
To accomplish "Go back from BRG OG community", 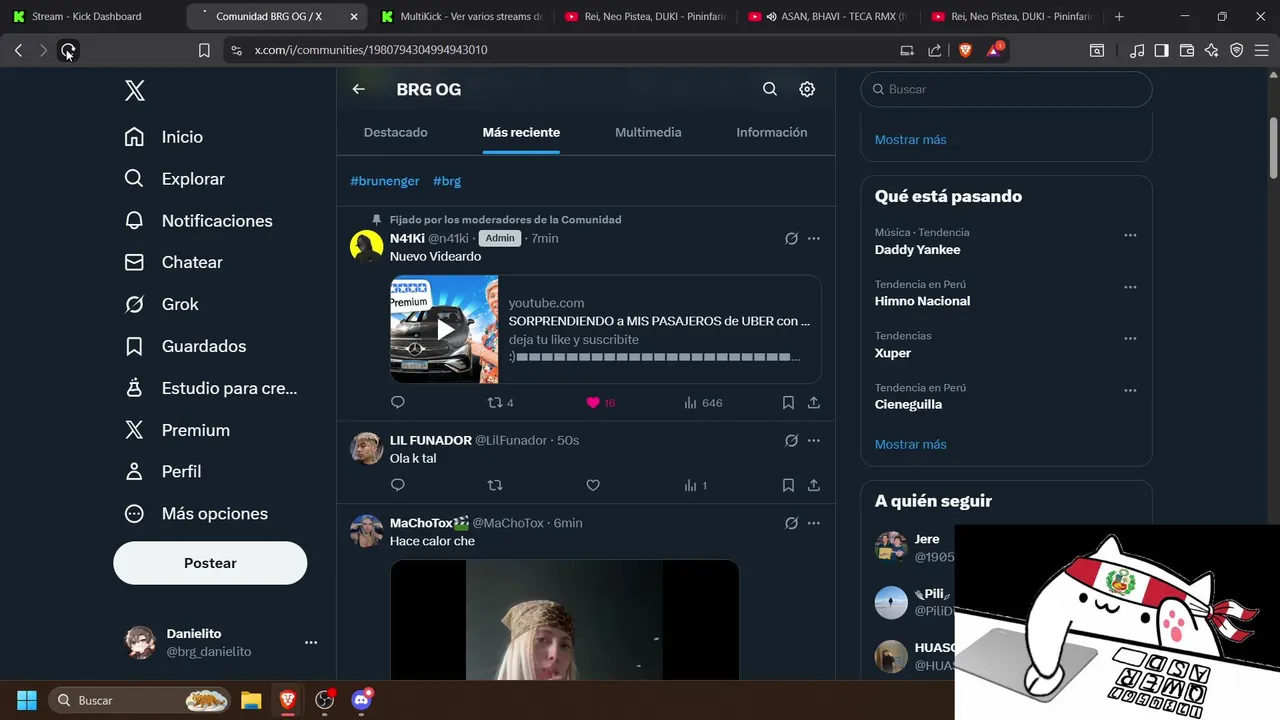I will coord(359,89).
